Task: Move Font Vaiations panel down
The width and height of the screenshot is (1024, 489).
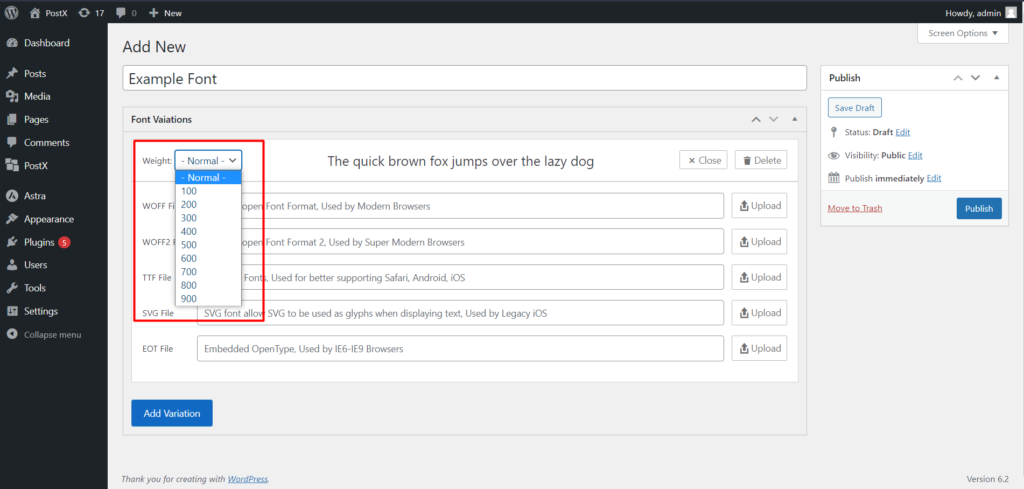Action: point(774,119)
